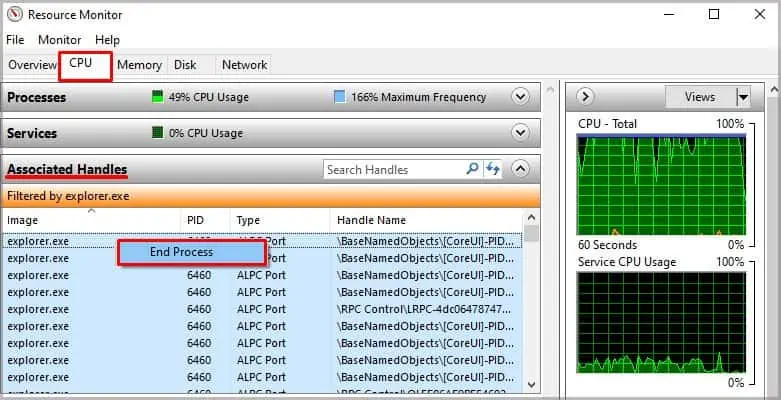781x400 pixels.
Task: Click the handles list scrollbar thumb
Action: click(x=531, y=234)
